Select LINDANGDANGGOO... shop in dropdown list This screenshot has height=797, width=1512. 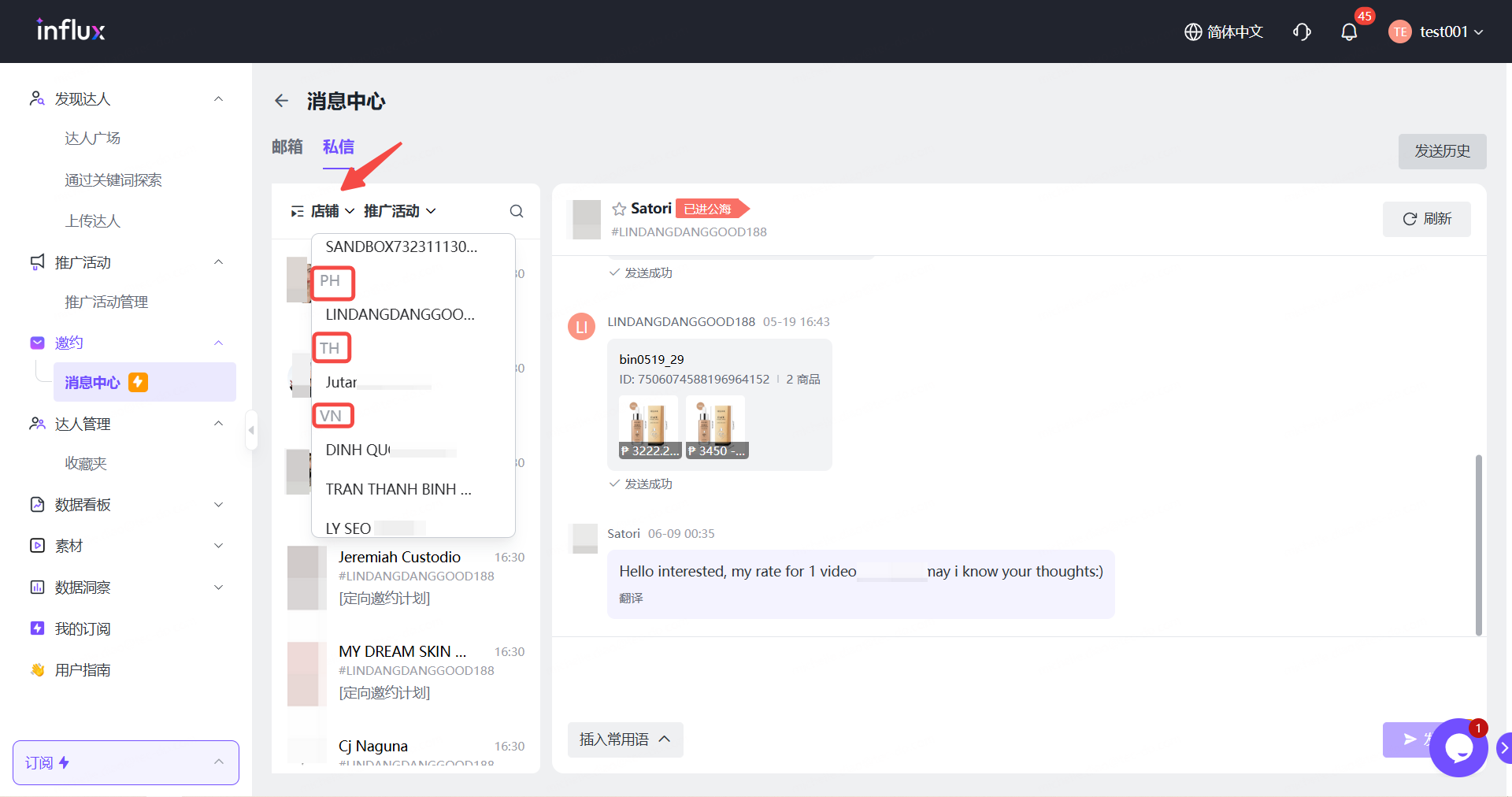(x=400, y=314)
